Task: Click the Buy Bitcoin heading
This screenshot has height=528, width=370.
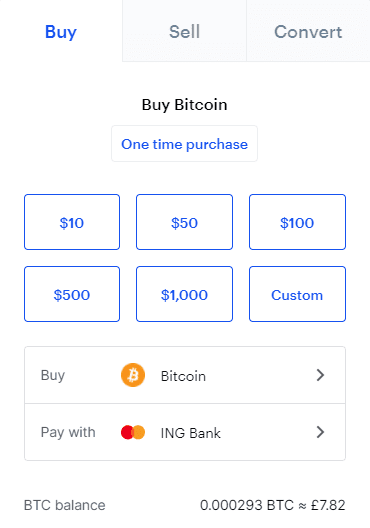Action: point(184,105)
